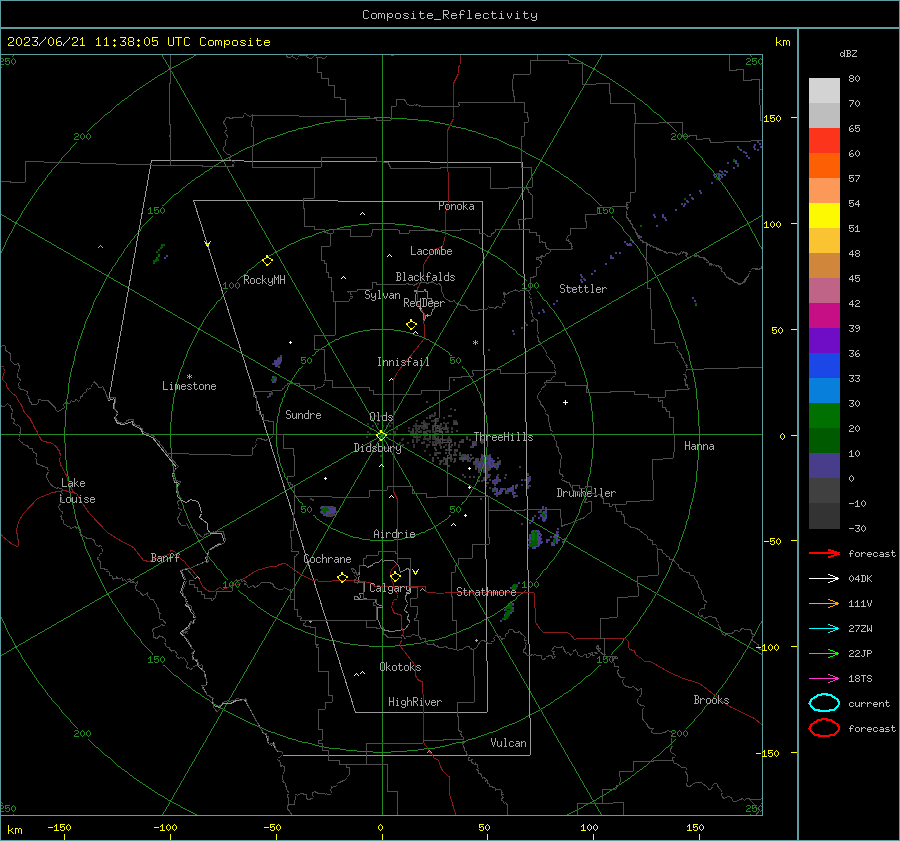The image size is (900, 841).
Task: Click the 'Vulcan' map label
Action: [x=508, y=743]
